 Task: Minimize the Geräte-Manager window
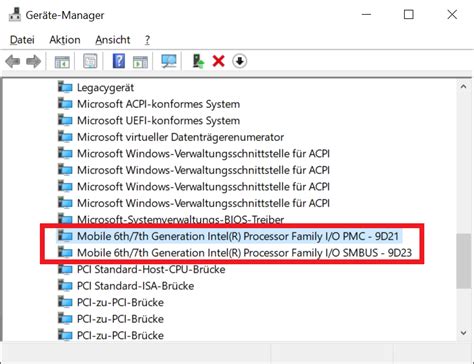coord(366,15)
